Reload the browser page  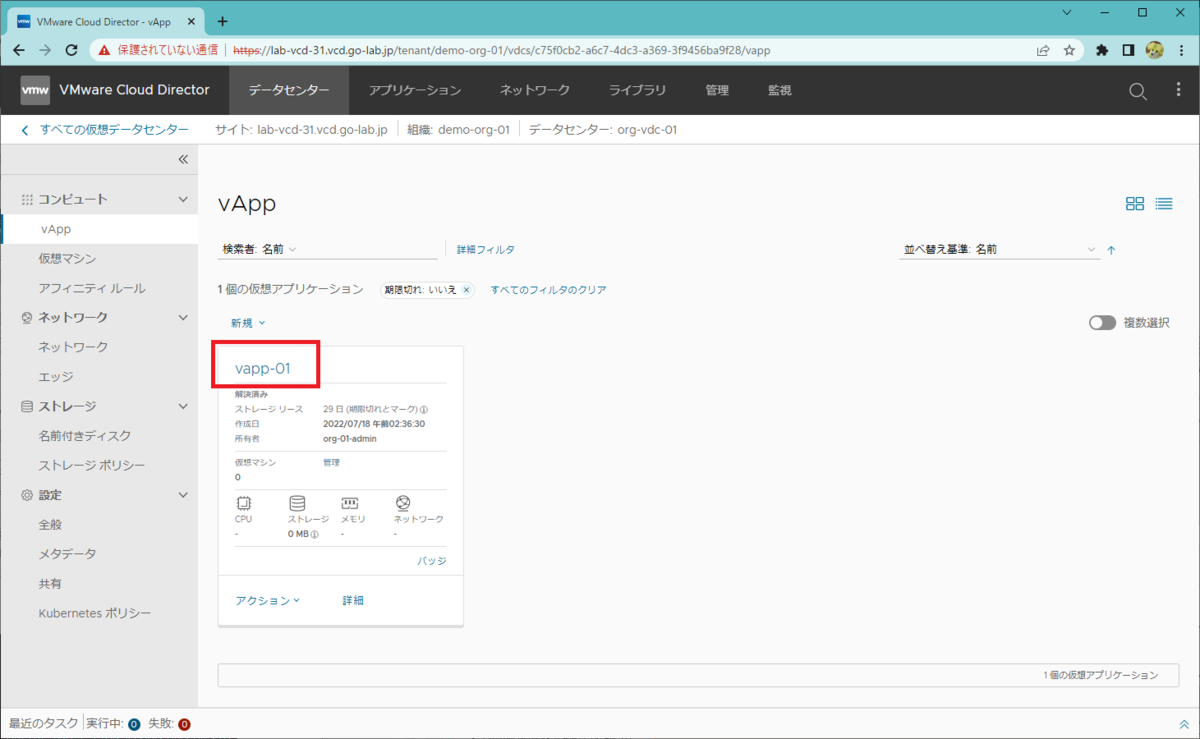pos(71,50)
